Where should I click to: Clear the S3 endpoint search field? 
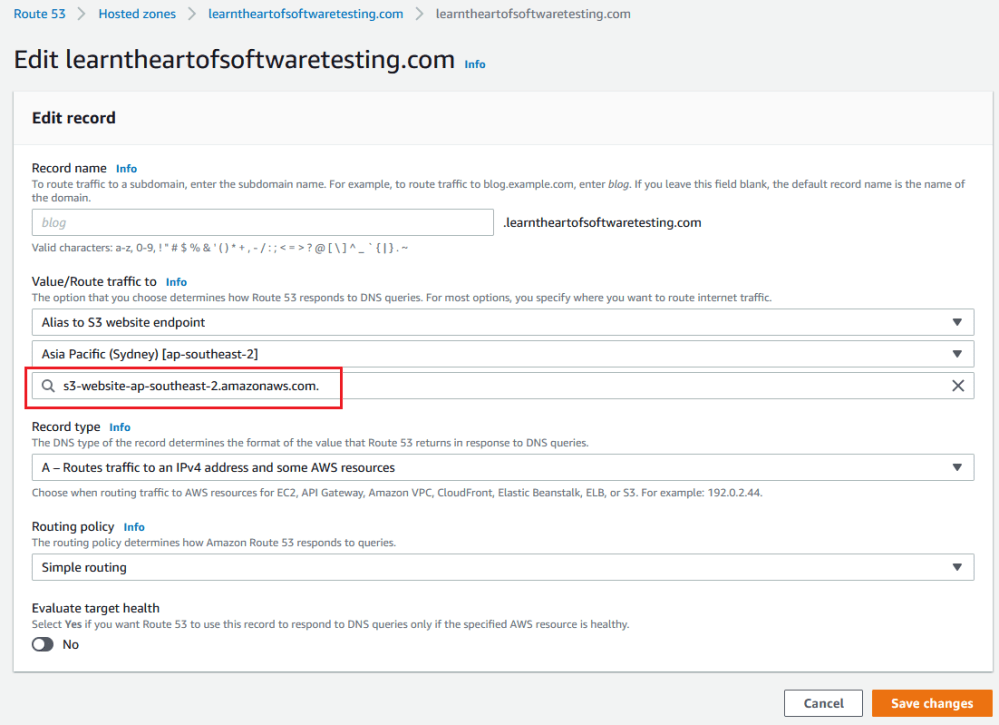click(x=957, y=386)
